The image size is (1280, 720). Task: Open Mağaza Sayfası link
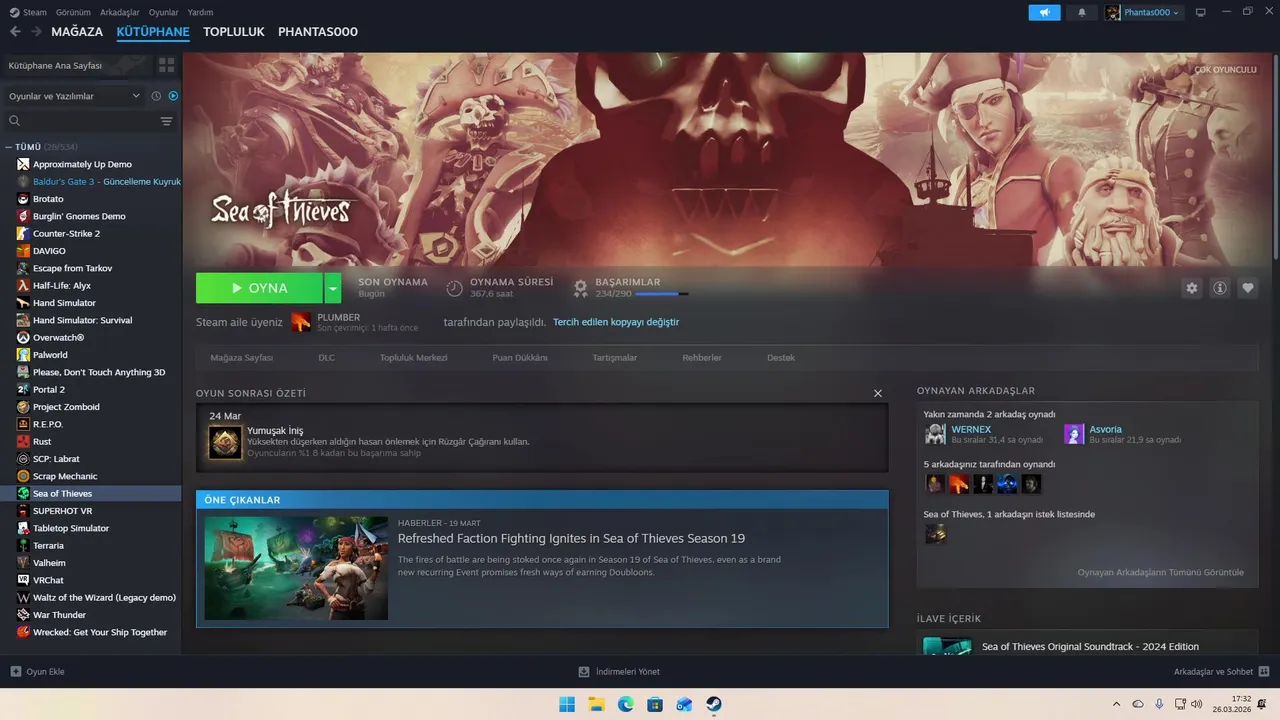[x=241, y=357]
